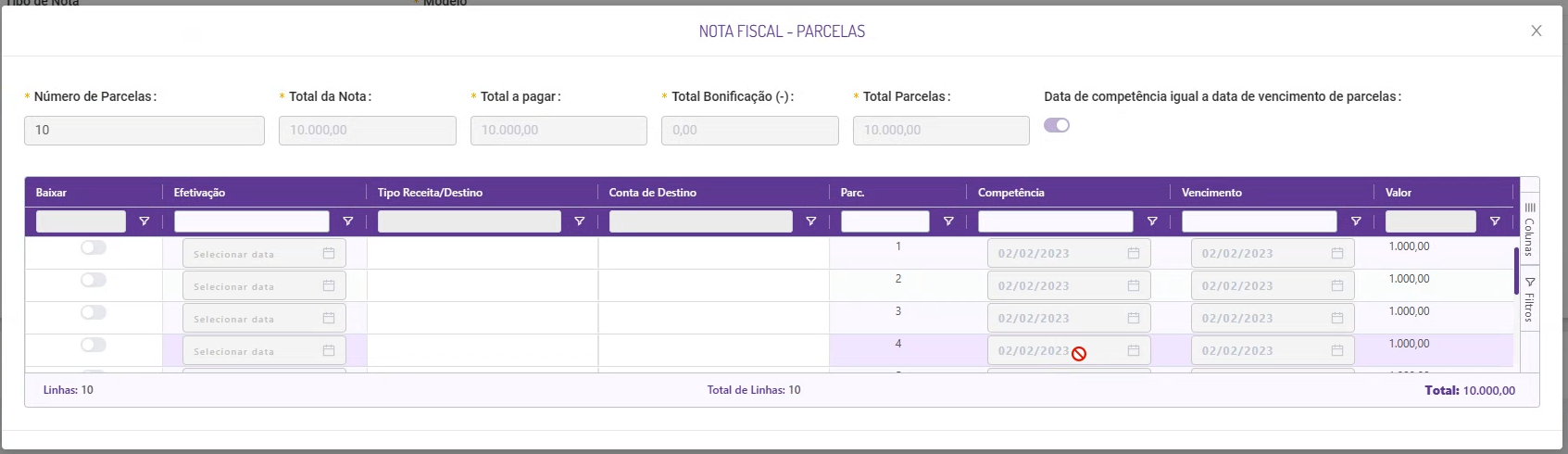
Task: Sort by the Vencimento column header
Action: (x=1211, y=193)
